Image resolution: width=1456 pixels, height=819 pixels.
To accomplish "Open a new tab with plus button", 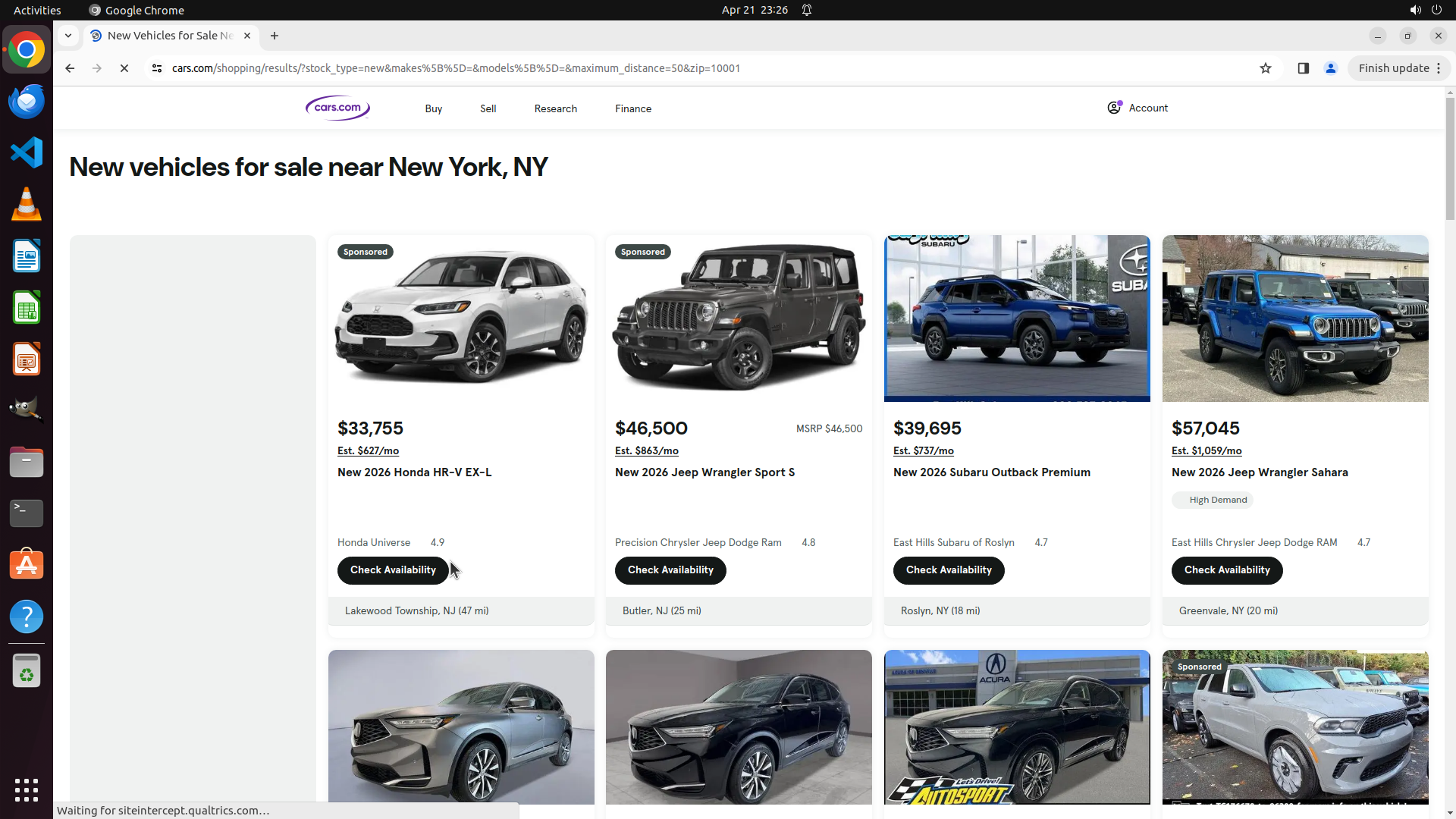I will click(x=275, y=36).
